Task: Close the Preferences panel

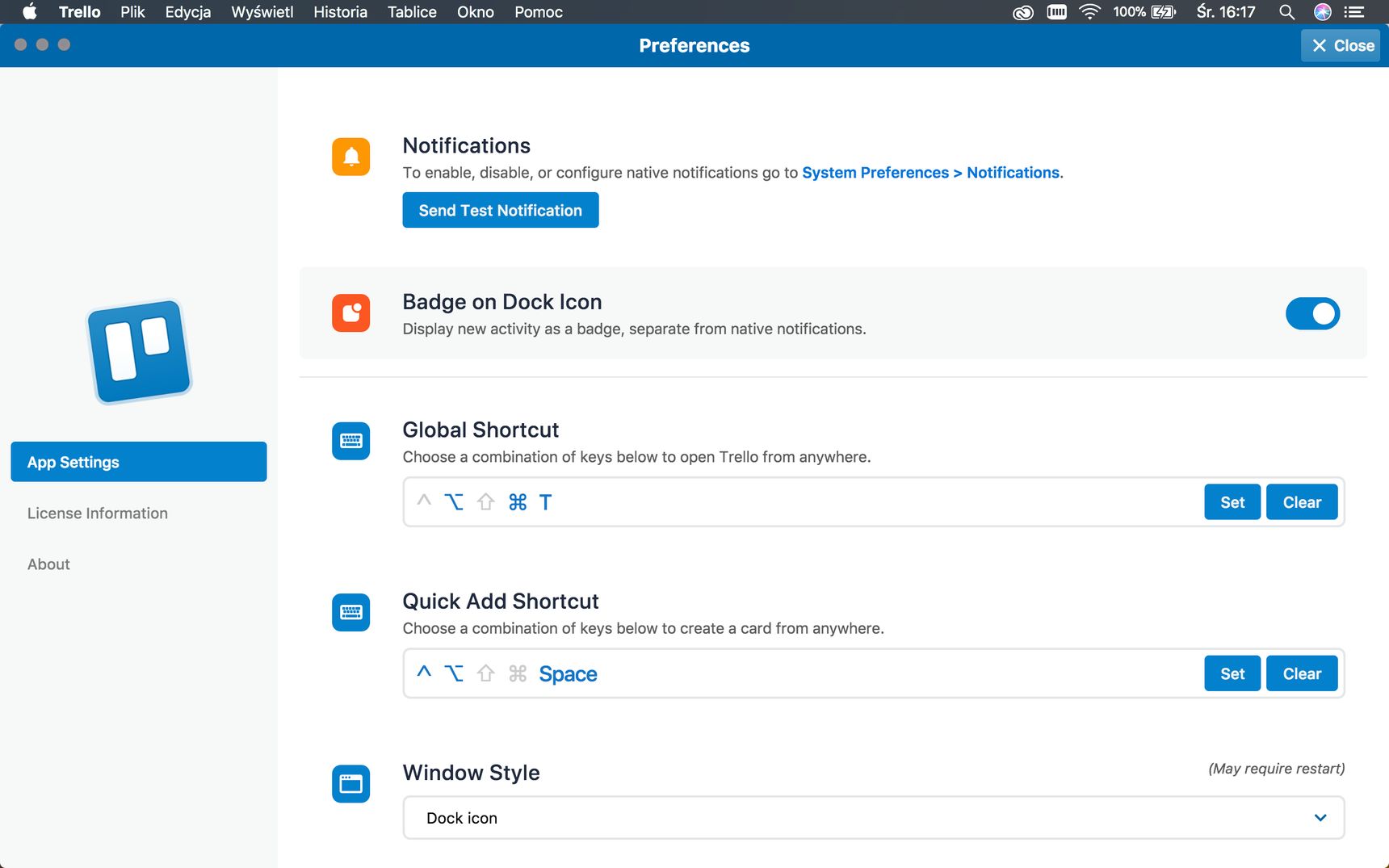Action: click(1341, 45)
